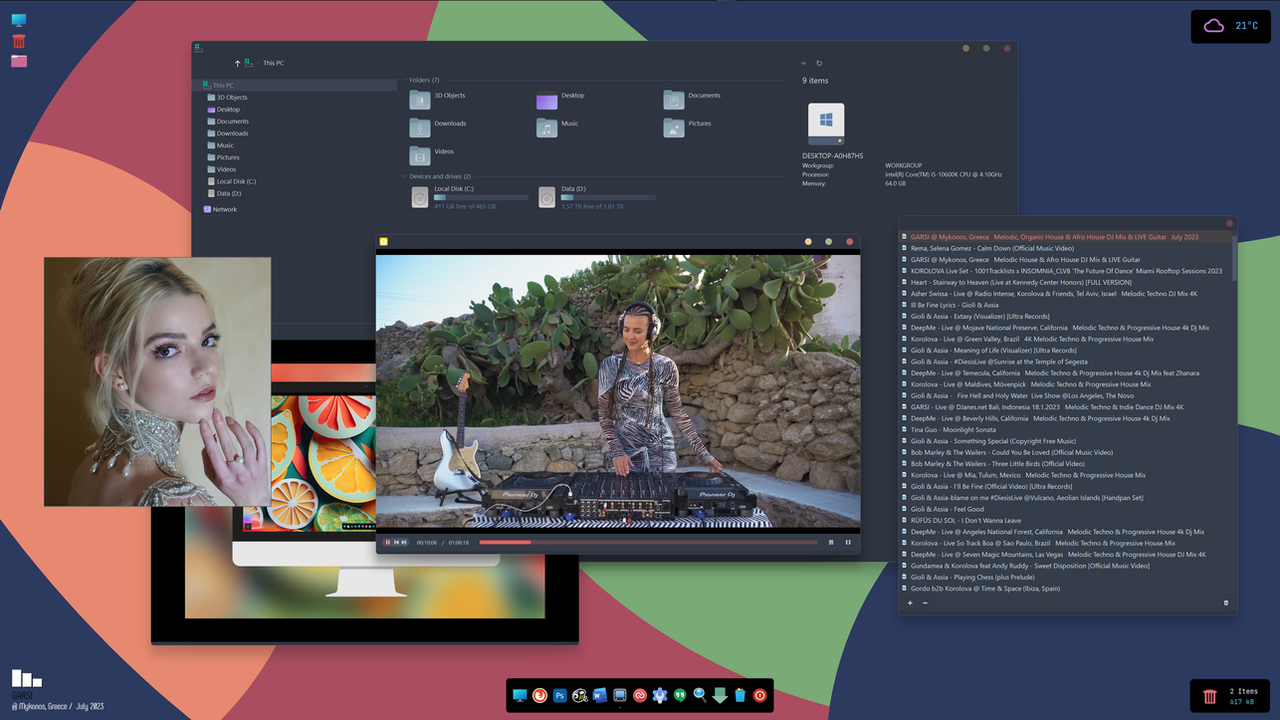
Task: Open the pink folder desktop icon
Action: [19, 61]
